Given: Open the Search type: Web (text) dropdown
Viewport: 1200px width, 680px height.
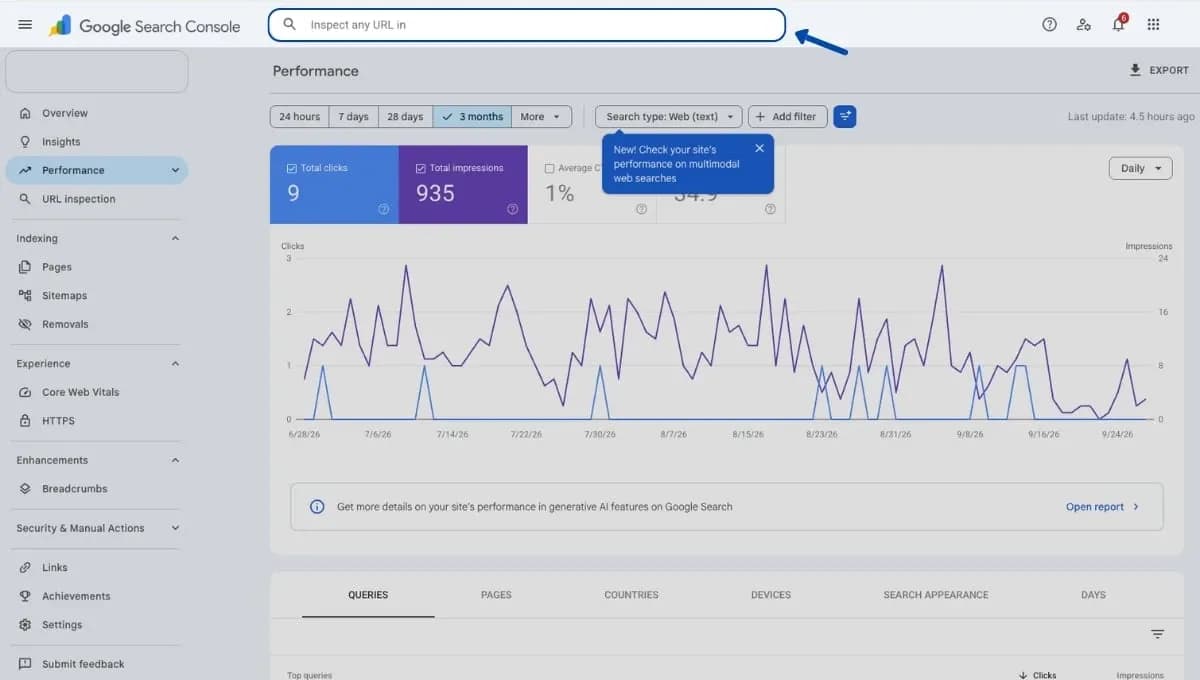Looking at the screenshot, I should 669,117.
